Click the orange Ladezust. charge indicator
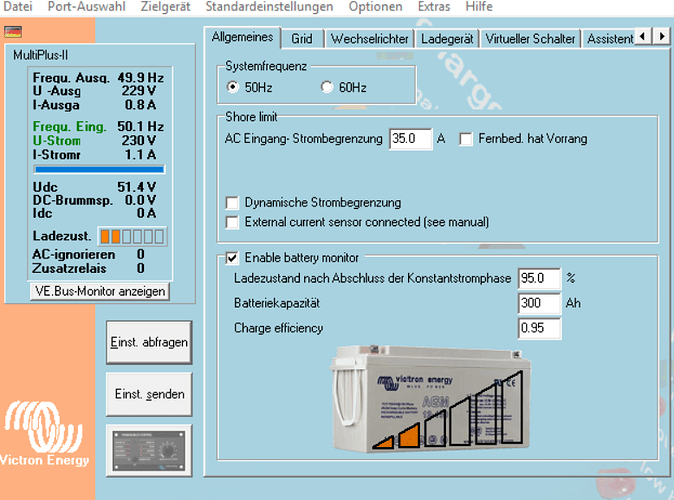 click(x=132, y=236)
